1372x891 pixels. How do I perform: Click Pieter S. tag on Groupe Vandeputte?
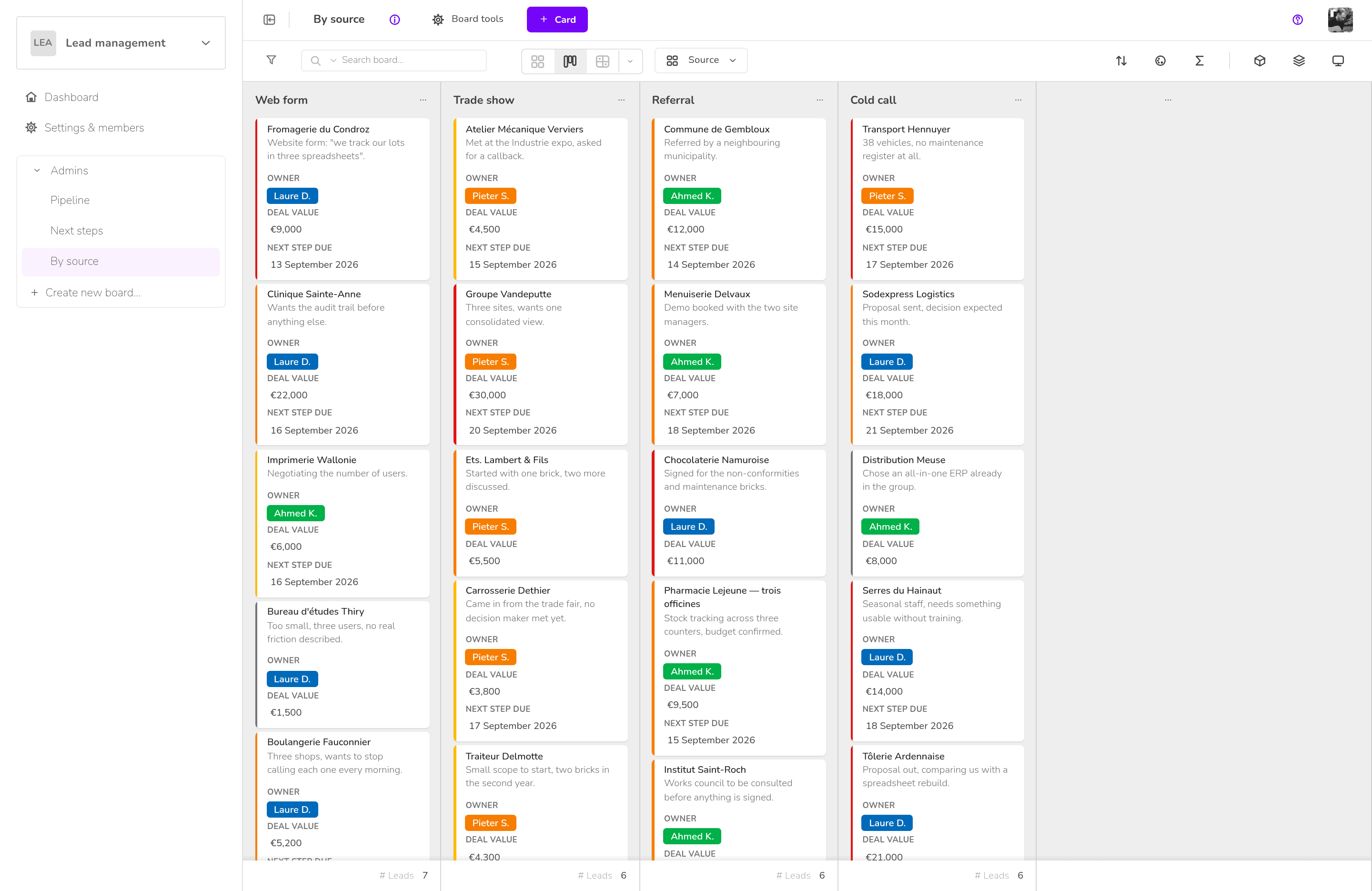491,362
